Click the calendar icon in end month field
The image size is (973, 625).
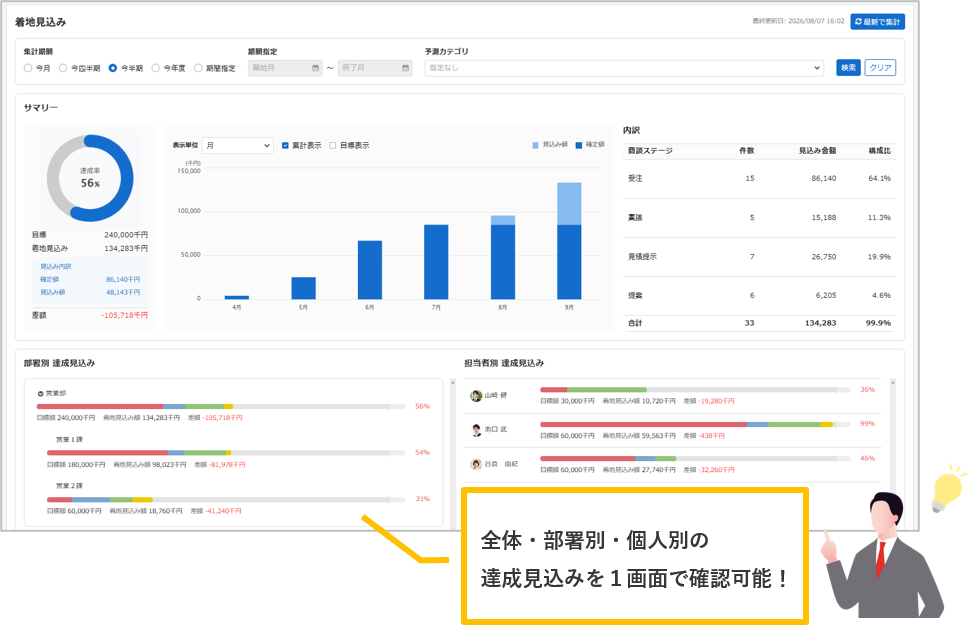[x=405, y=68]
